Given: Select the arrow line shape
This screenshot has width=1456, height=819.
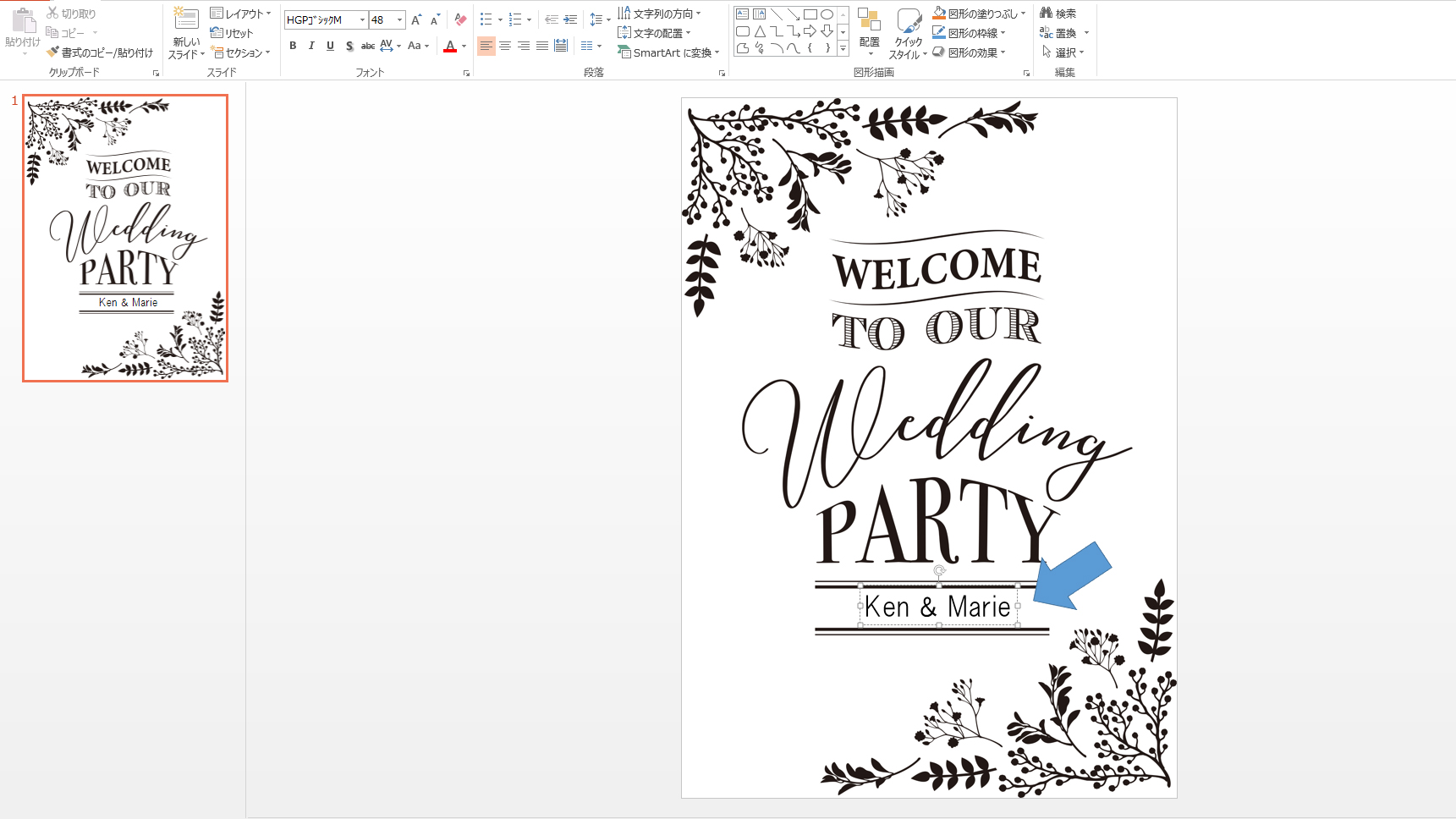Looking at the screenshot, I should coord(793,14).
